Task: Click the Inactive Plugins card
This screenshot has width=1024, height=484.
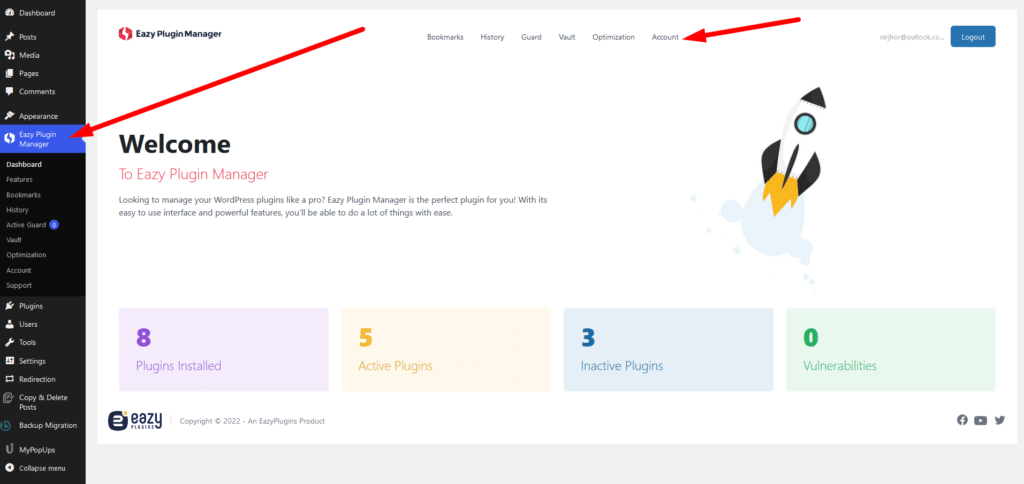Action: [668, 349]
